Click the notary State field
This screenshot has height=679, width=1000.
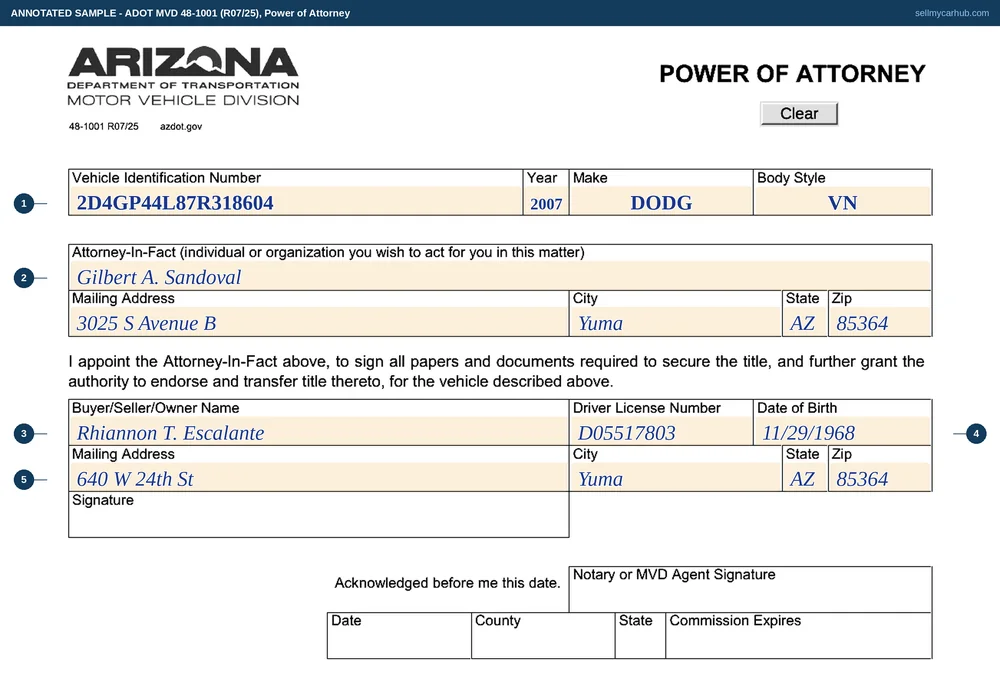(x=640, y=636)
